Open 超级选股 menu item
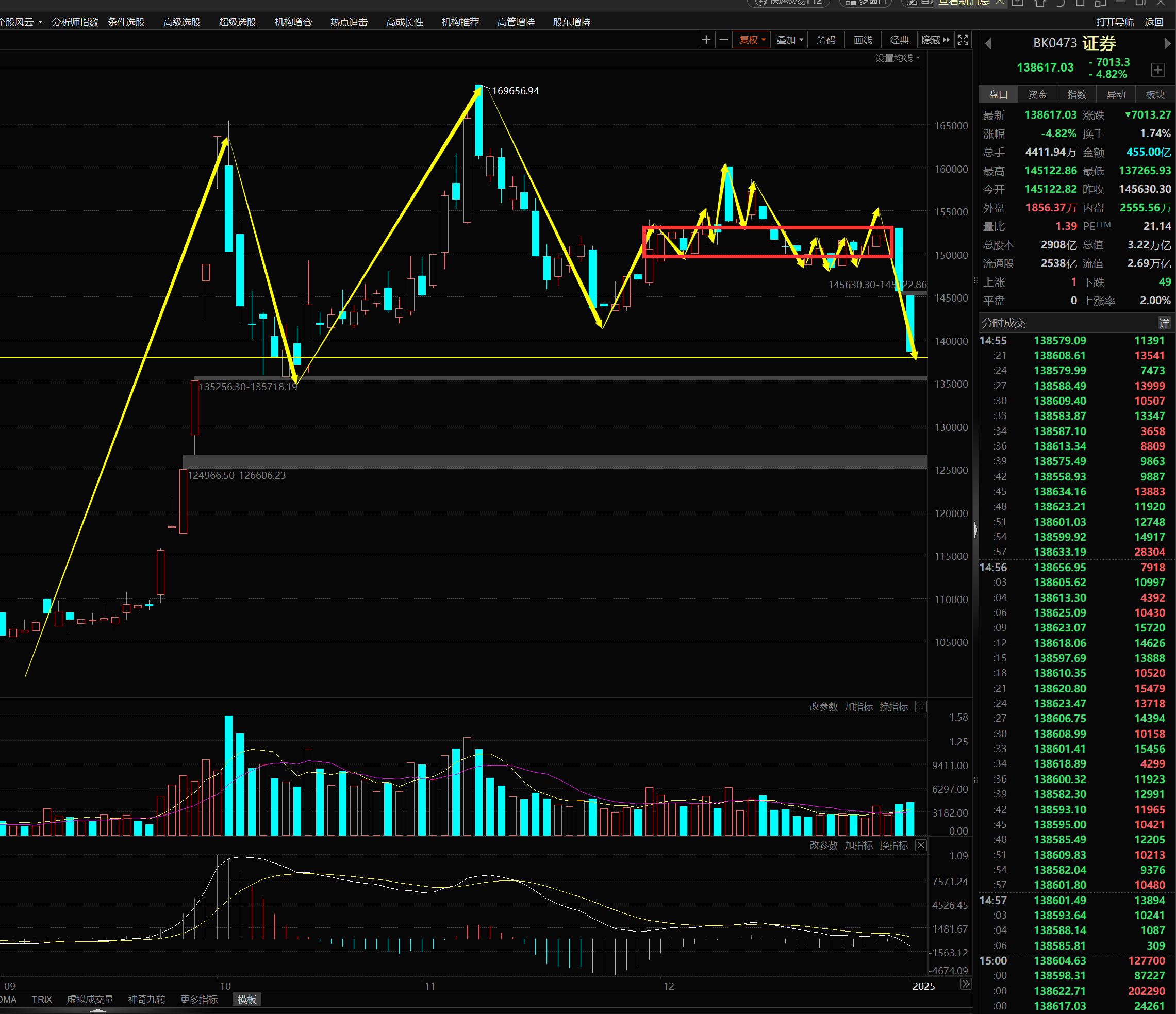1176x1014 pixels. pyautogui.click(x=237, y=22)
